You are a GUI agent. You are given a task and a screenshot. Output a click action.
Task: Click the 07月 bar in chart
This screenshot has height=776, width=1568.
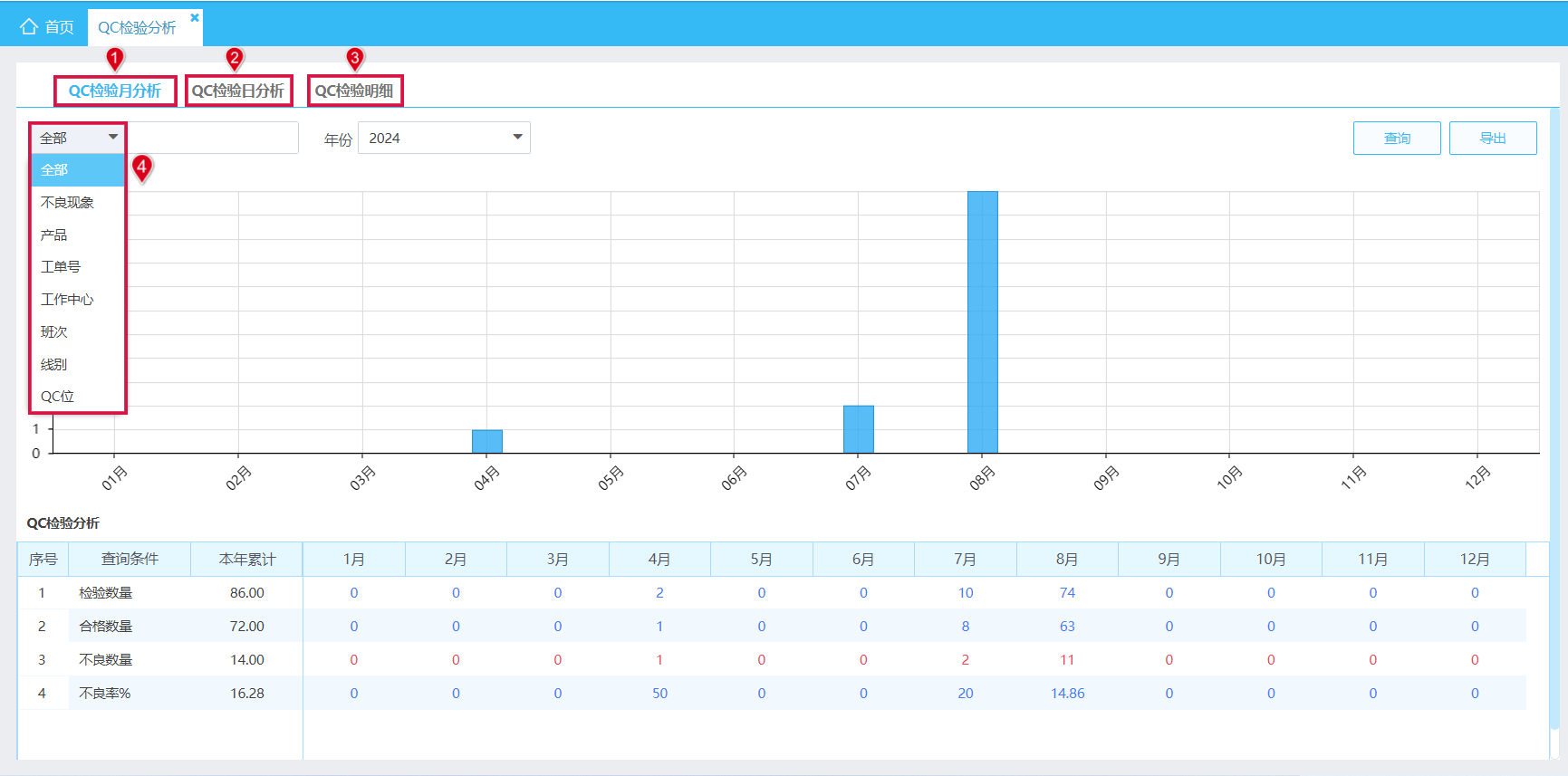[x=859, y=429]
